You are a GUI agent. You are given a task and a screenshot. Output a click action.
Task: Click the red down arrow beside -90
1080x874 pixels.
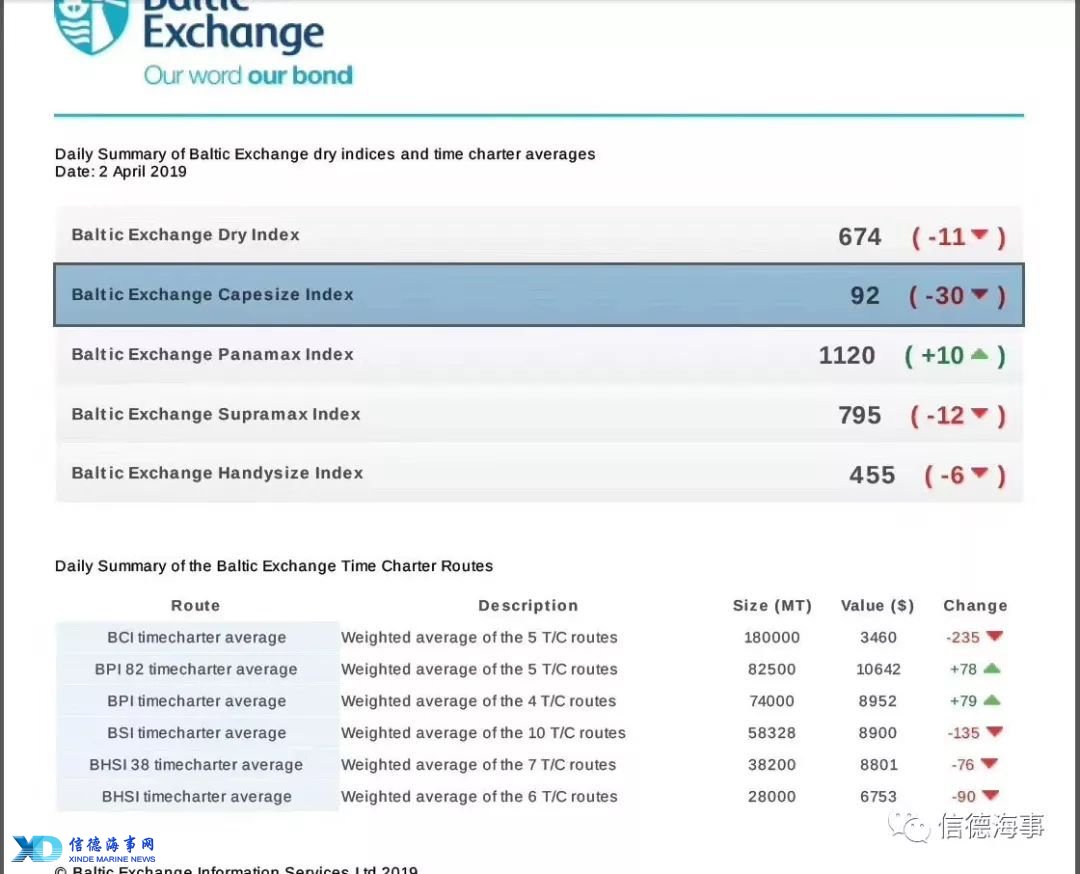(990, 795)
